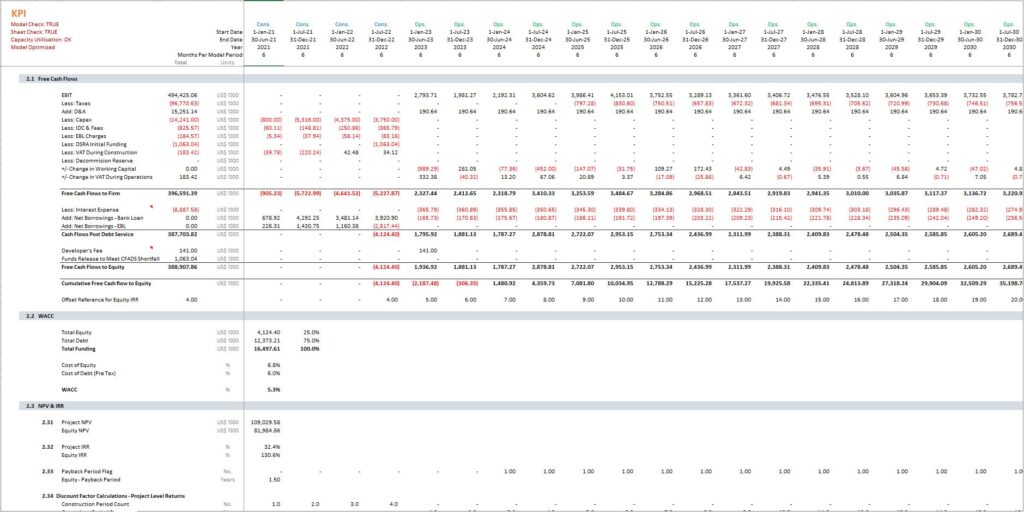This screenshot has width=1024, height=512.
Task: Click the Equity Payback Period value 1.50
Action: [x=275, y=479]
